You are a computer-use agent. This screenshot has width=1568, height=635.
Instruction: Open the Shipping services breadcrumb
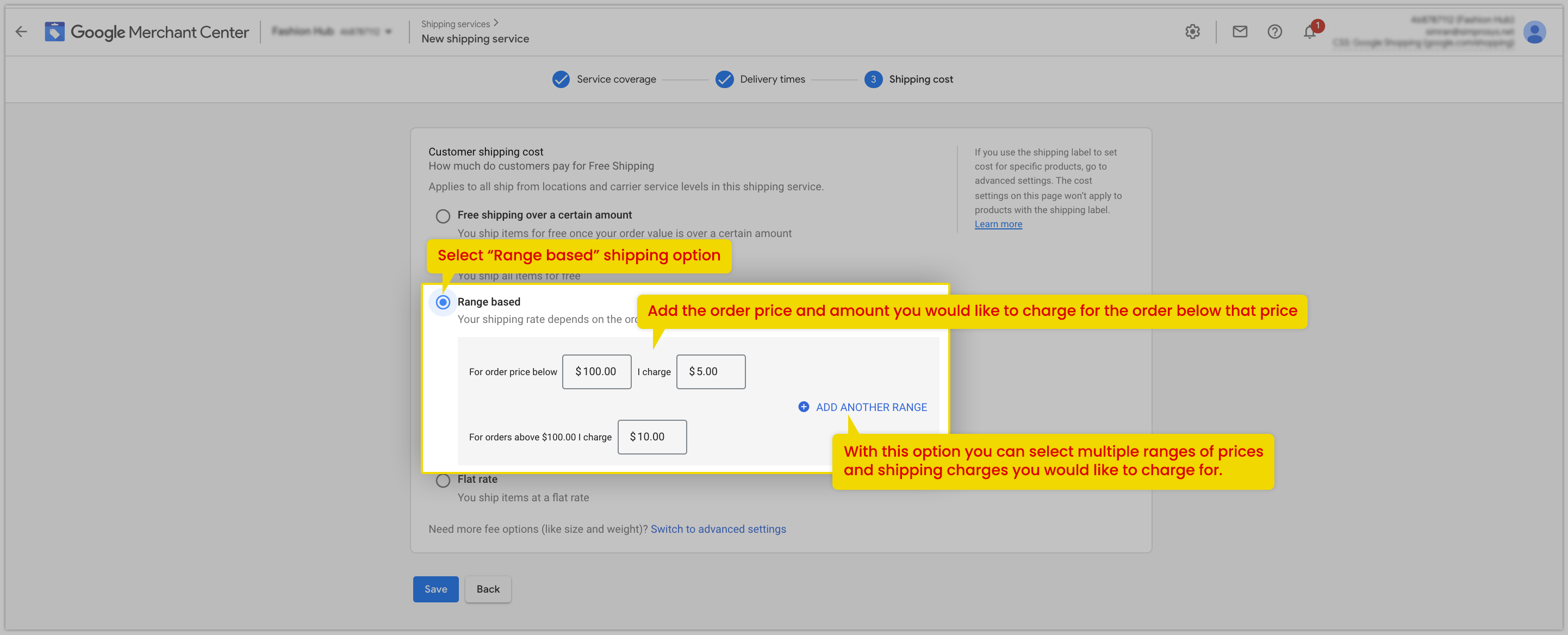click(x=455, y=24)
